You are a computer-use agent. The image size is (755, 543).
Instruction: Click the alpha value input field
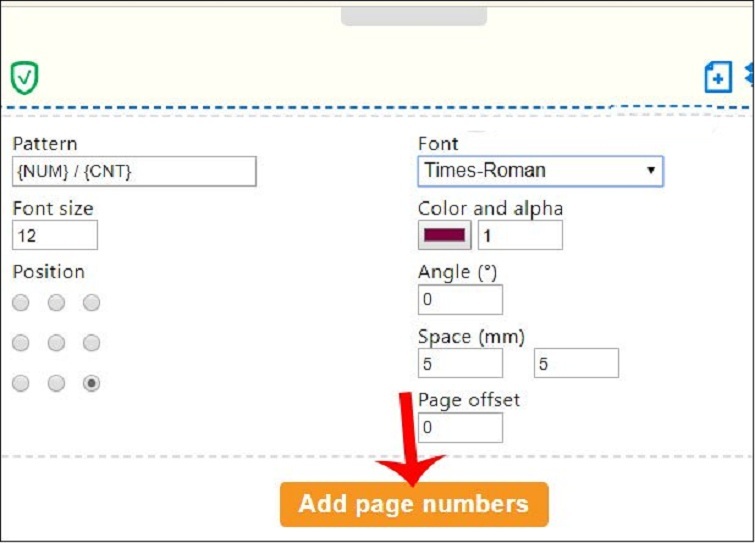tap(520, 235)
